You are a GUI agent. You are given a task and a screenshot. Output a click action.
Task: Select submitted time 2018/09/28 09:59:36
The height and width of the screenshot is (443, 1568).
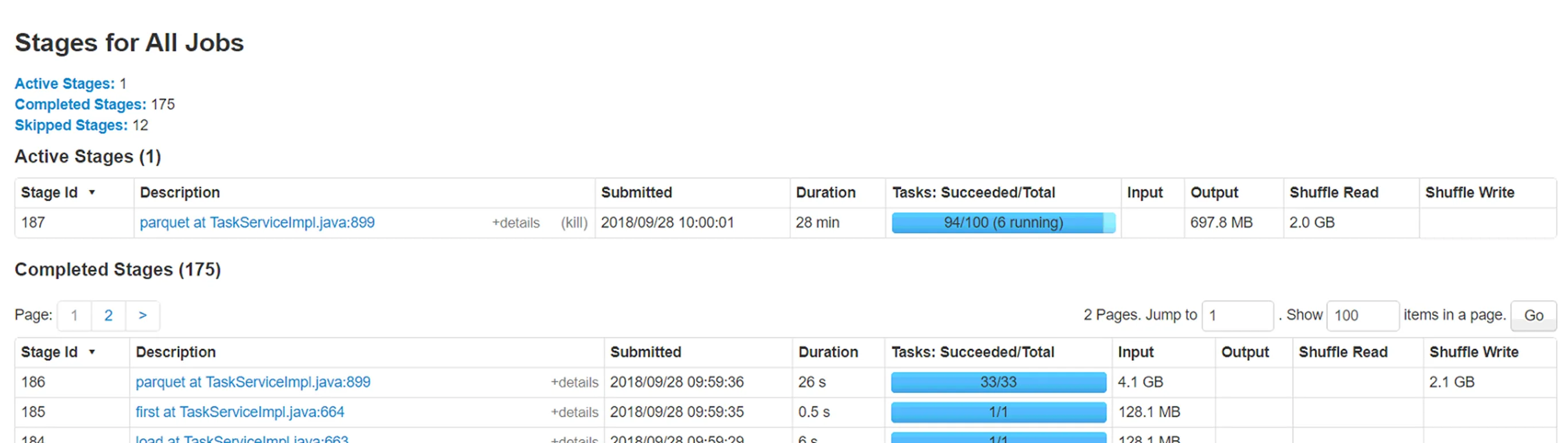coord(676,382)
